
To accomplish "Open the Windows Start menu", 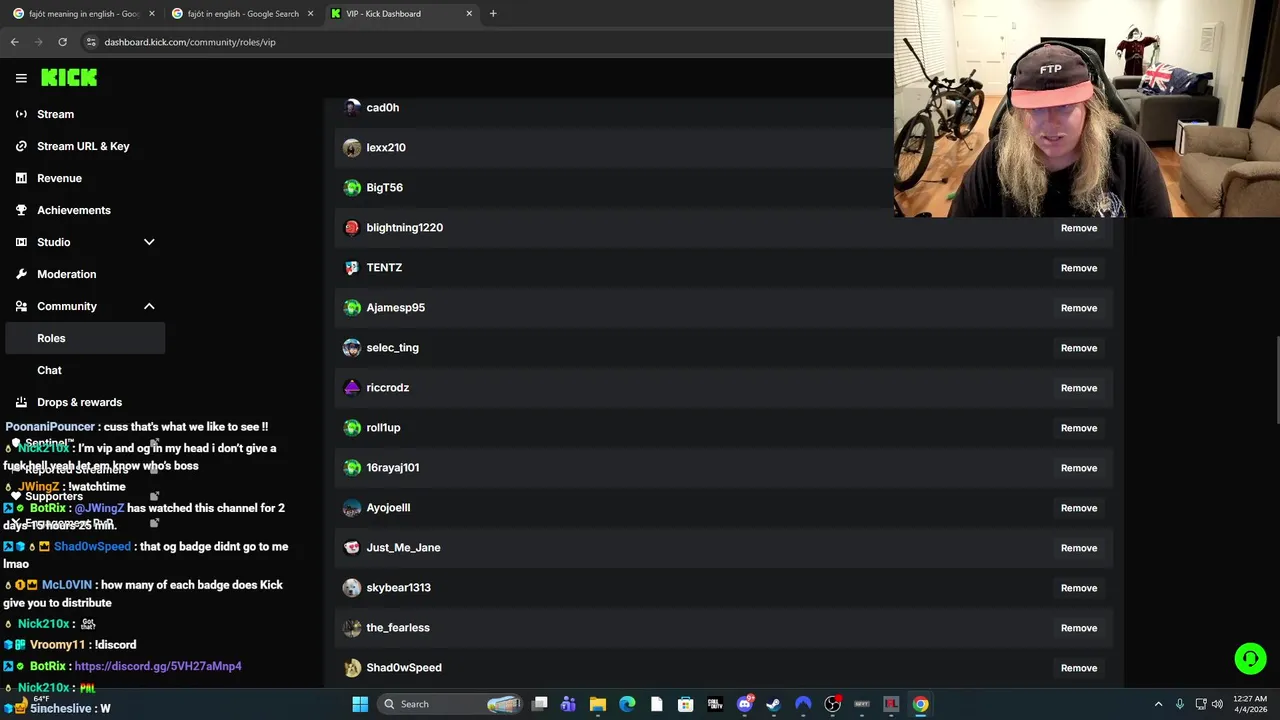I will (x=360, y=704).
